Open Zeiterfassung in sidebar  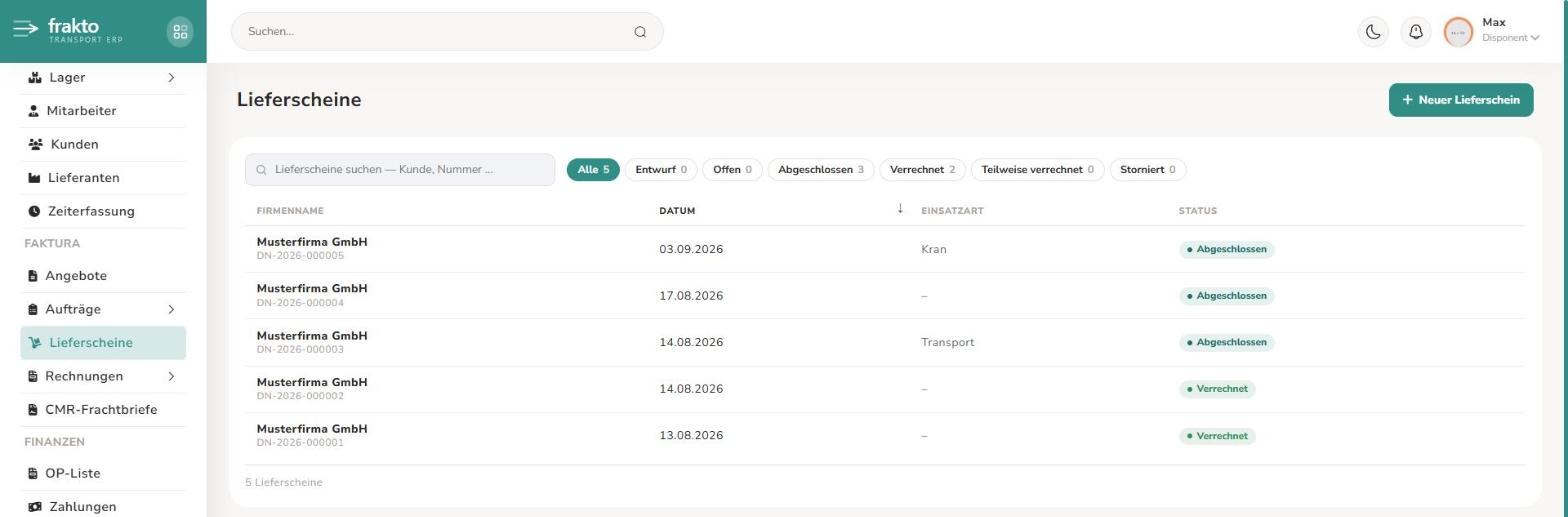[103, 211]
